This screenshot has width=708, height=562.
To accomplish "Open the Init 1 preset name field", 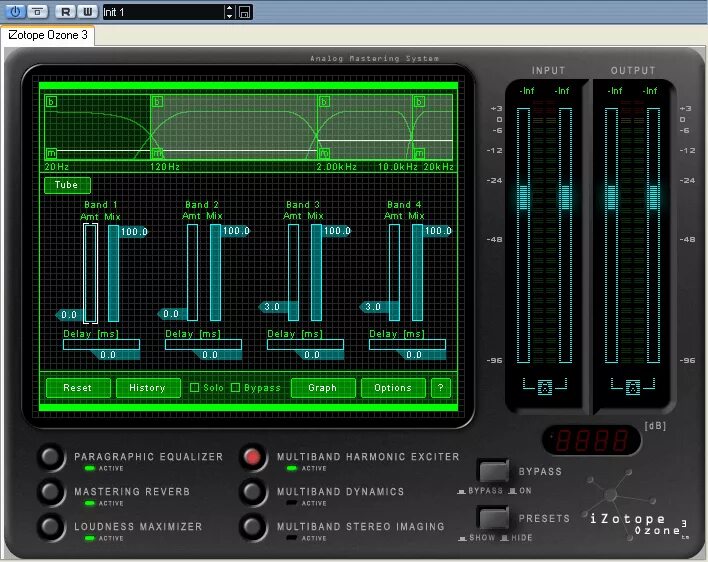I will tap(163, 12).
